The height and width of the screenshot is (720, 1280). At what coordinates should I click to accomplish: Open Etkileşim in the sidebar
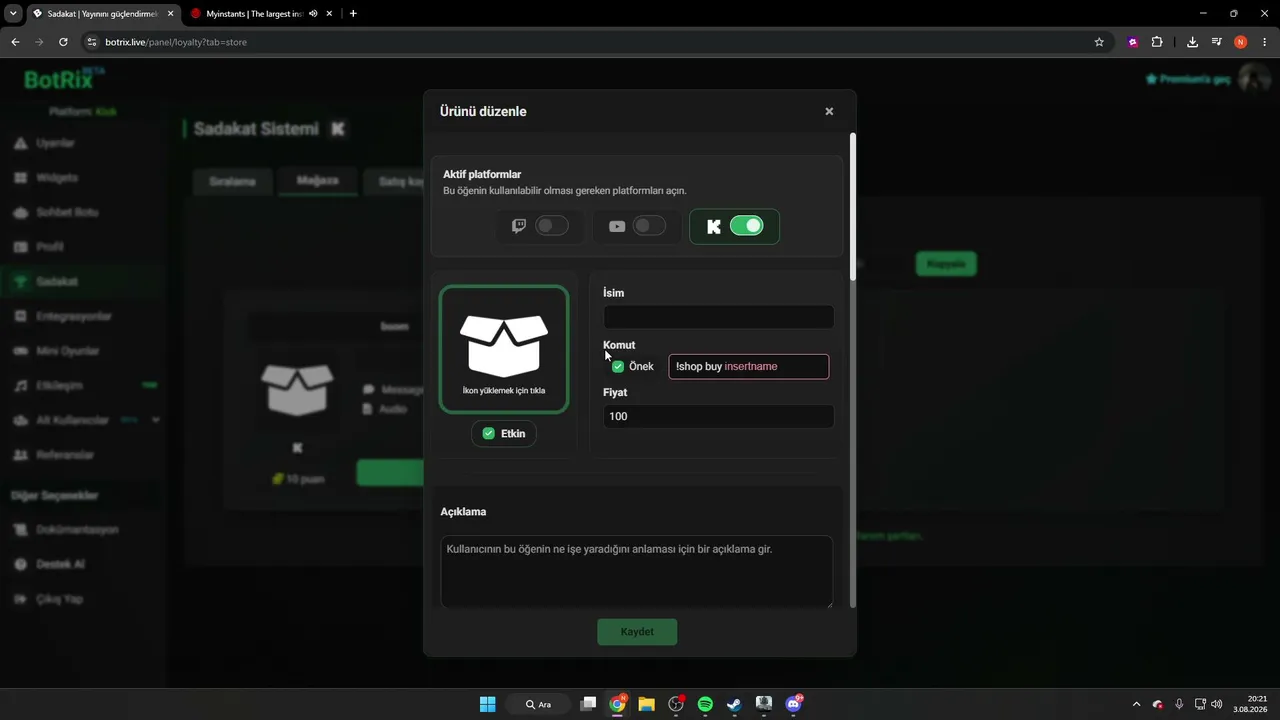pyautogui.click(x=60, y=386)
